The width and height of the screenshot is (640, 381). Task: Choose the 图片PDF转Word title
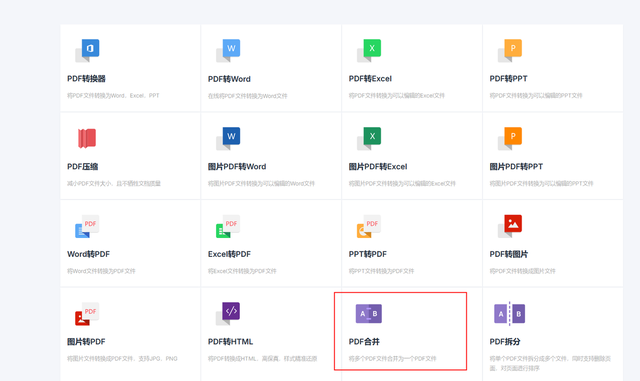pyautogui.click(x=237, y=166)
